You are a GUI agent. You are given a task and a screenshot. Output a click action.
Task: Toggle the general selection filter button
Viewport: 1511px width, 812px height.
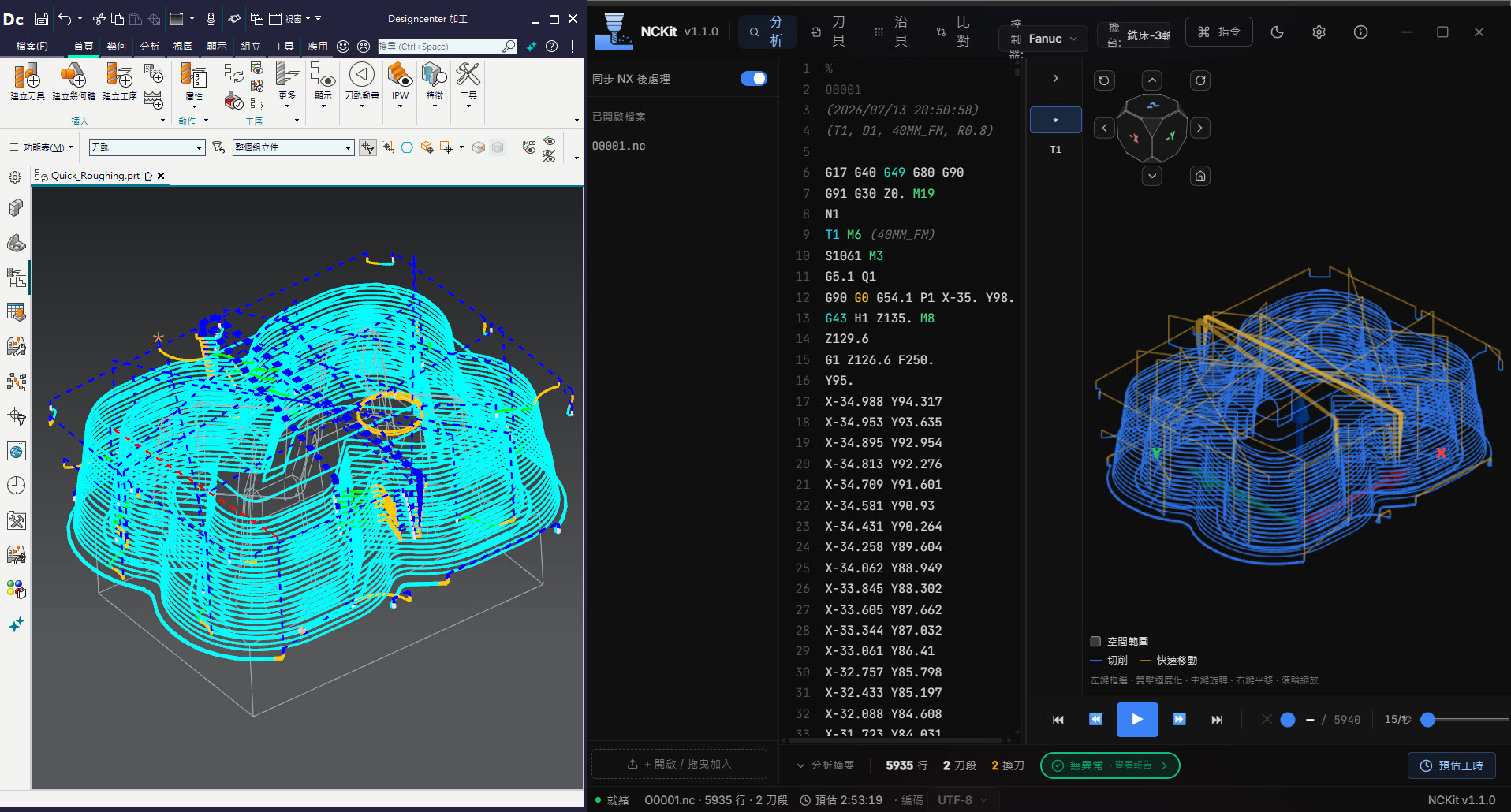click(367, 147)
